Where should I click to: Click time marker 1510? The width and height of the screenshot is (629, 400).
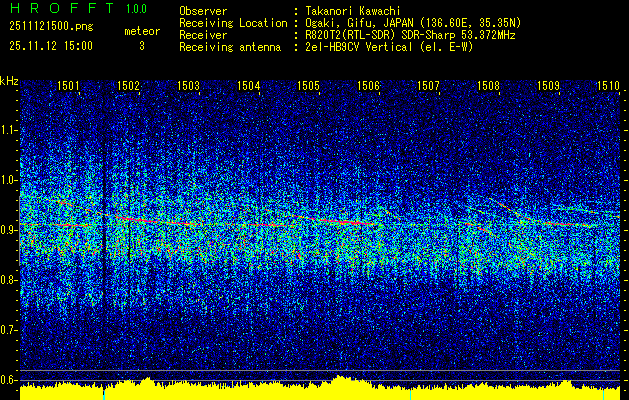pos(608,85)
